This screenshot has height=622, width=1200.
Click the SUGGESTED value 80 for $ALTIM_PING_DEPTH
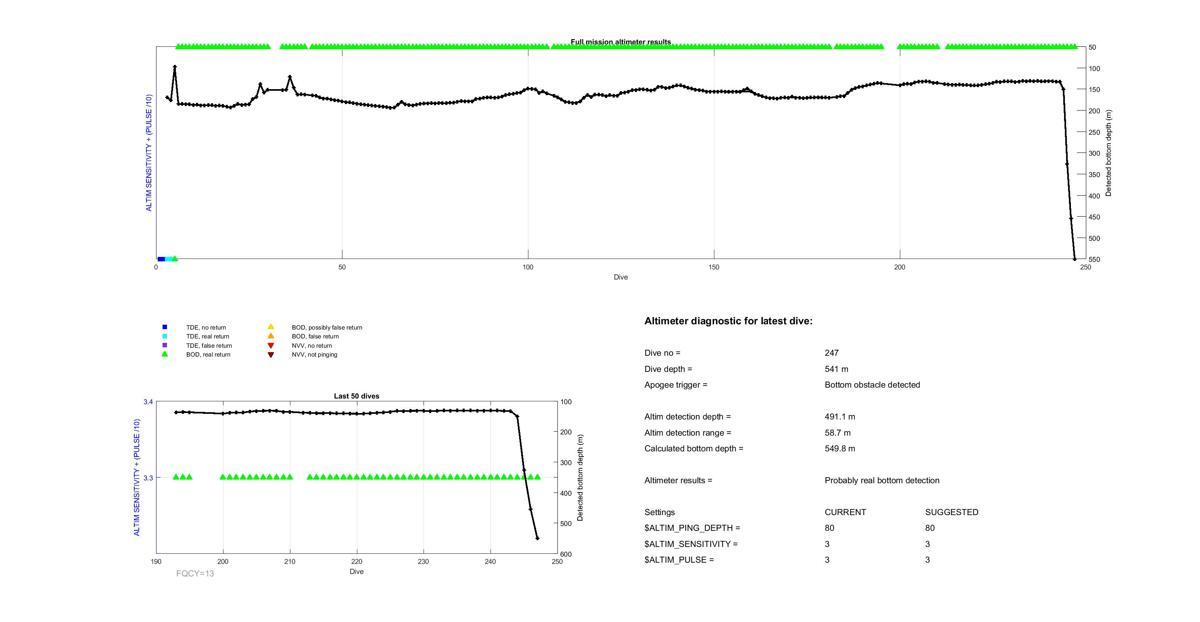point(930,528)
